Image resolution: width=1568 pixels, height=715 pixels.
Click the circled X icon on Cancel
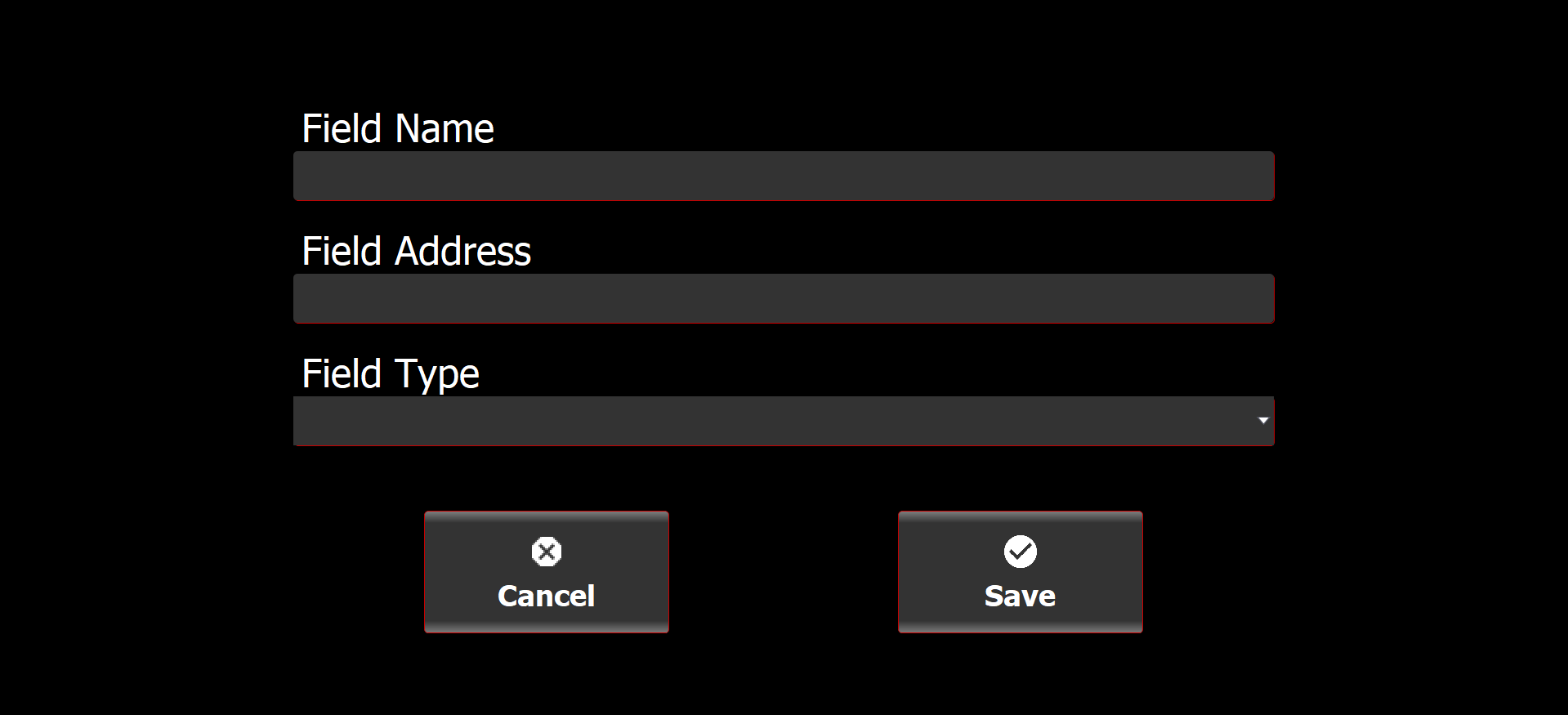(x=546, y=552)
